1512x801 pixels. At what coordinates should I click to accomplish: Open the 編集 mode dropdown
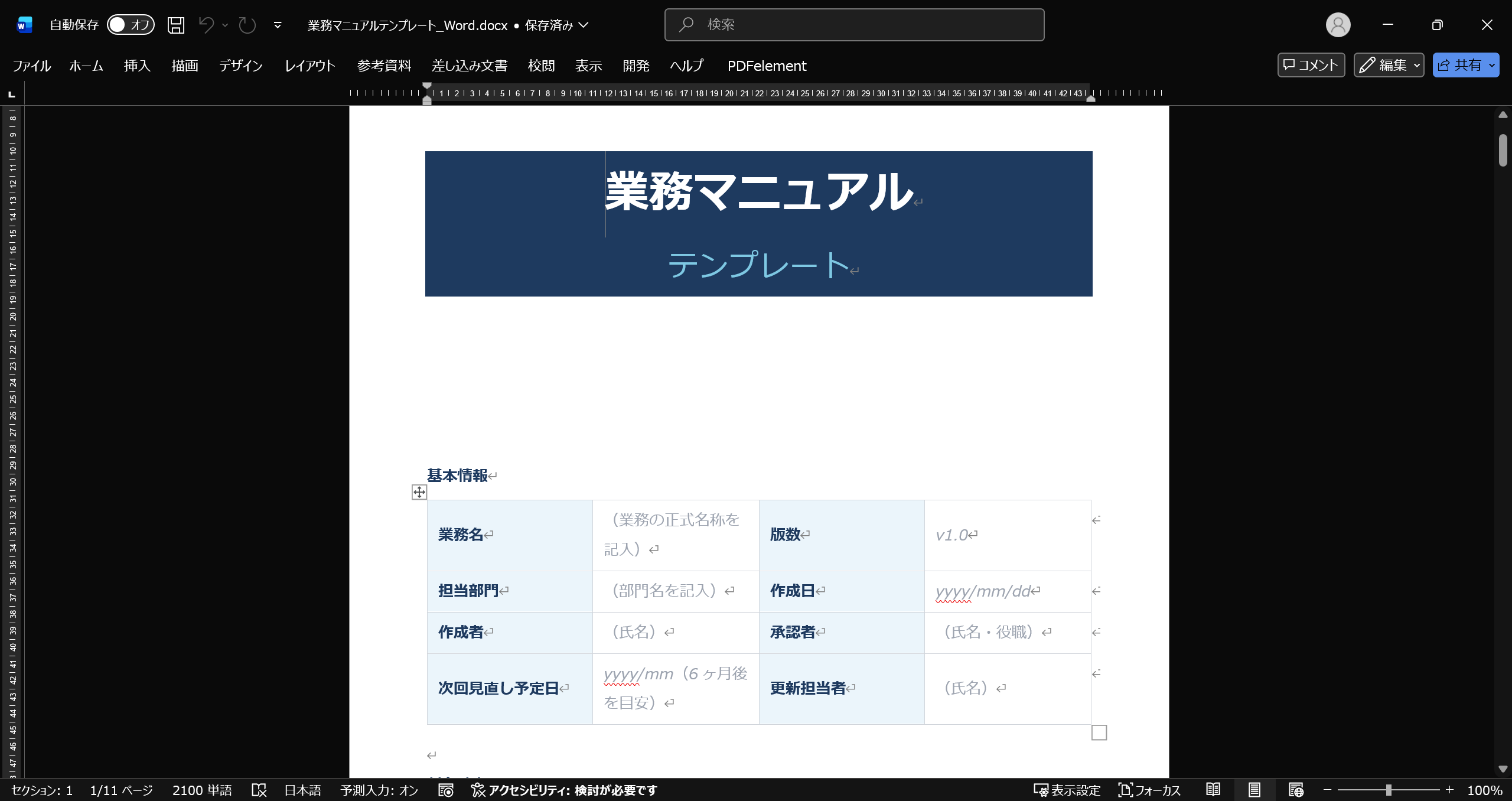[1389, 65]
